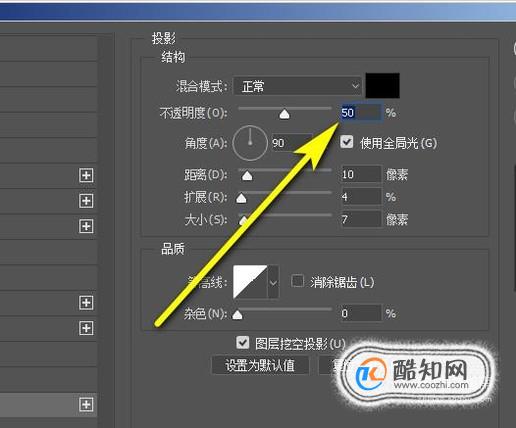The image size is (516, 428).
Task: Click the 距离 slider handle
Action: 247,175
